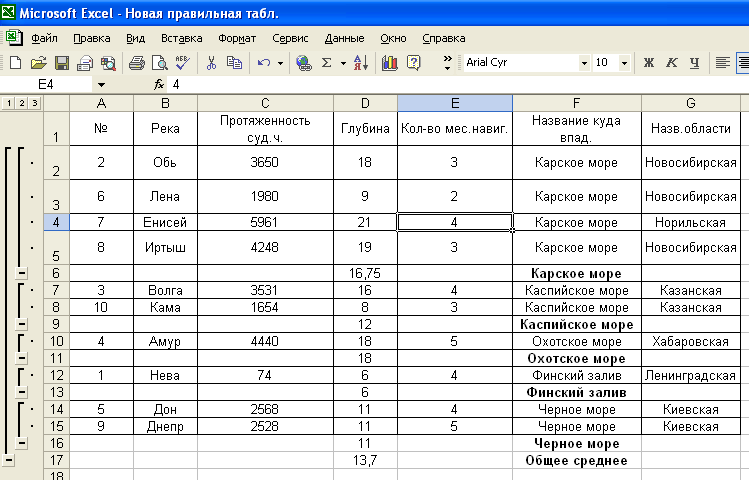Image resolution: width=749 pixels, height=480 pixels.
Task: Show outline level 3 button
Action: [34, 103]
